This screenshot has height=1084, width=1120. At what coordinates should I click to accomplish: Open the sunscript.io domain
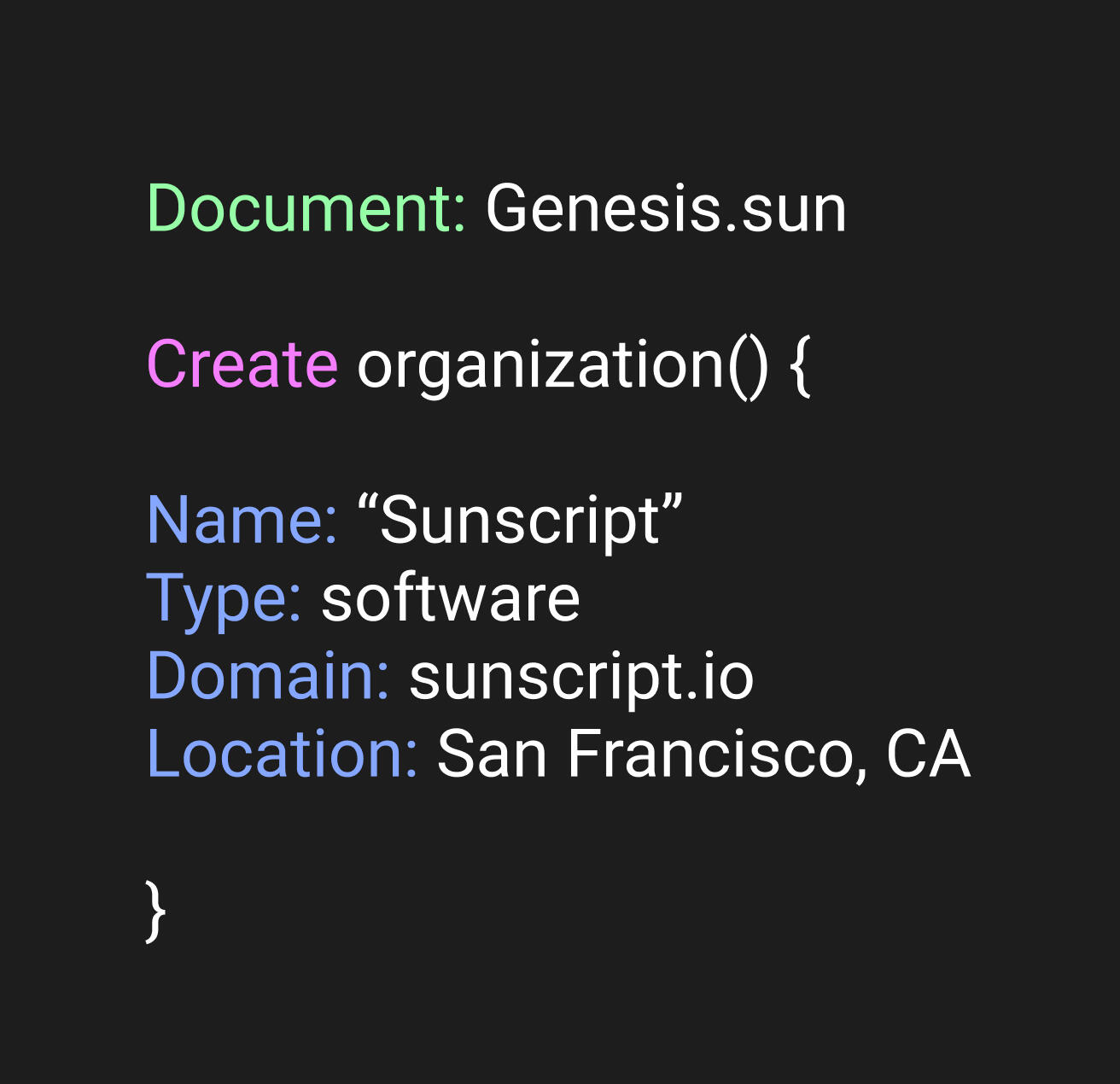[x=581, y=678]
